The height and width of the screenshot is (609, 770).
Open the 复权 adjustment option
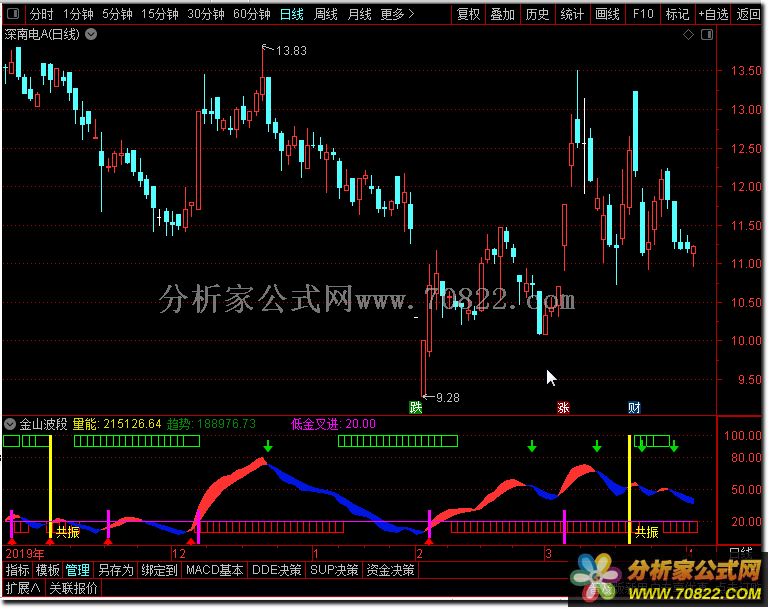click(468, 14)
